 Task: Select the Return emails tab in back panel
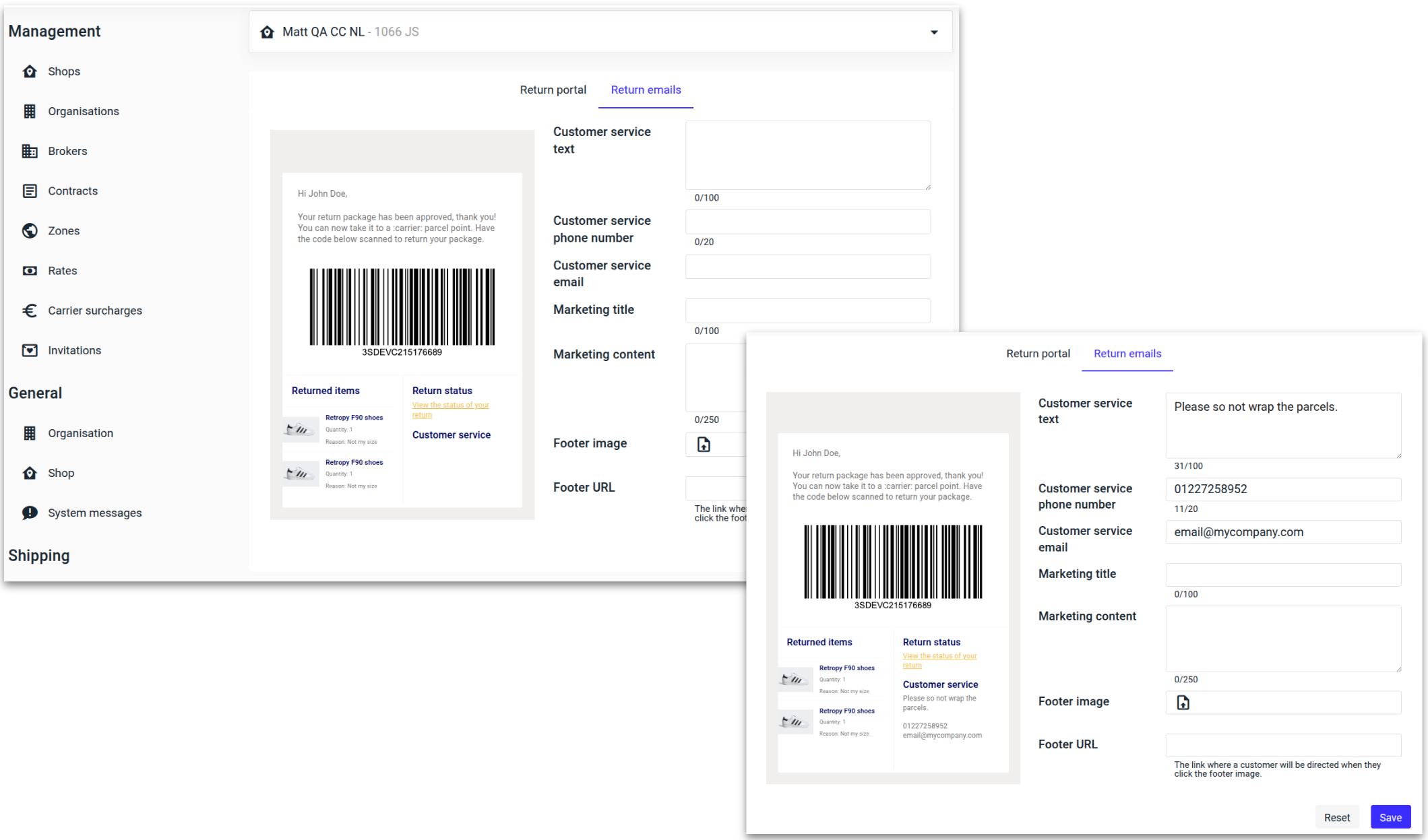pyautogui.click(x=645, y=90)
